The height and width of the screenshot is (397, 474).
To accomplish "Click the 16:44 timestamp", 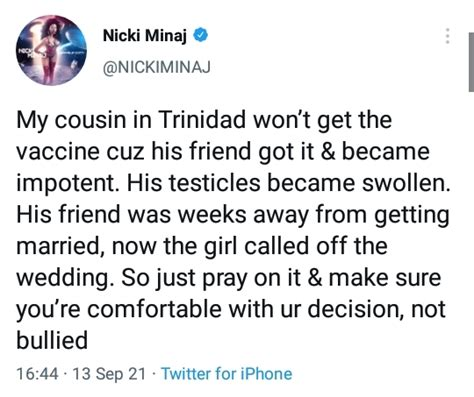I will pyautogui.click(x=37, y=374).
